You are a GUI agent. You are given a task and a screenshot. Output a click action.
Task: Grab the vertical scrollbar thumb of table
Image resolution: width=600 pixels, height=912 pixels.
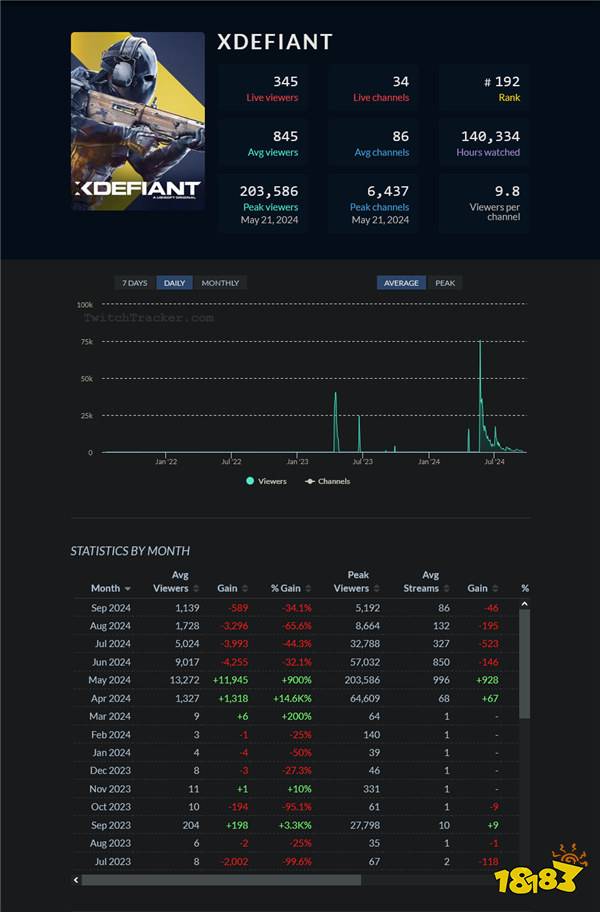click(x=524, y=664)
